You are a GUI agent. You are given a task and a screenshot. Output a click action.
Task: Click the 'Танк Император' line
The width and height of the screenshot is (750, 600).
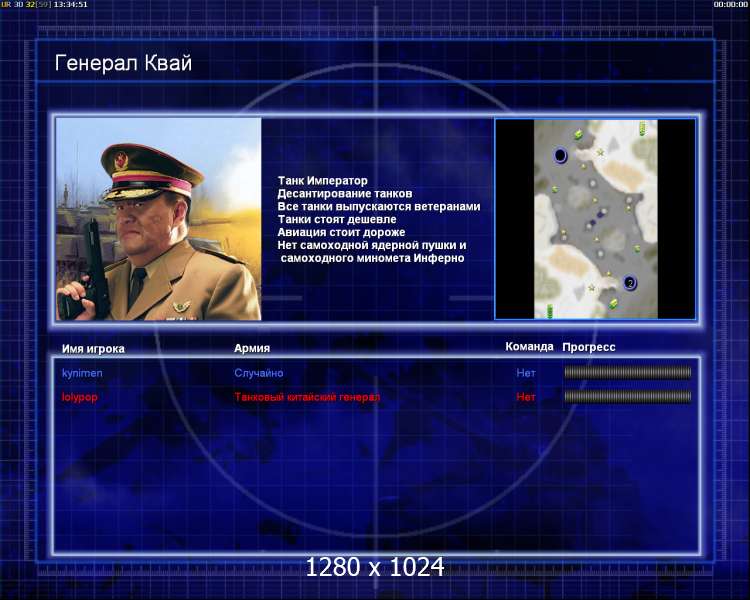(323, 181)
